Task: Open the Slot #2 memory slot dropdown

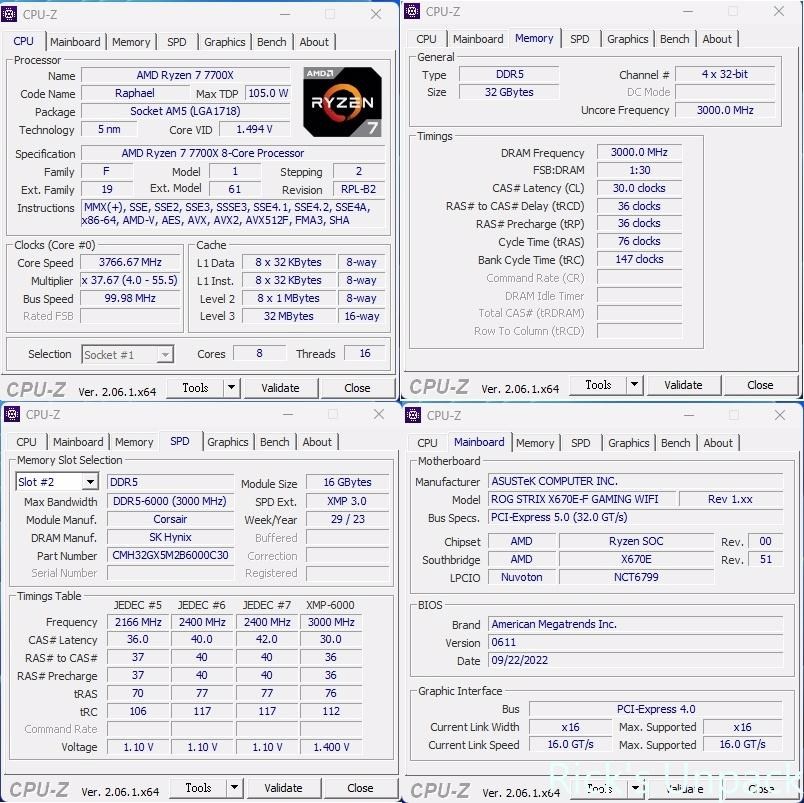Action: coord(90,481)
